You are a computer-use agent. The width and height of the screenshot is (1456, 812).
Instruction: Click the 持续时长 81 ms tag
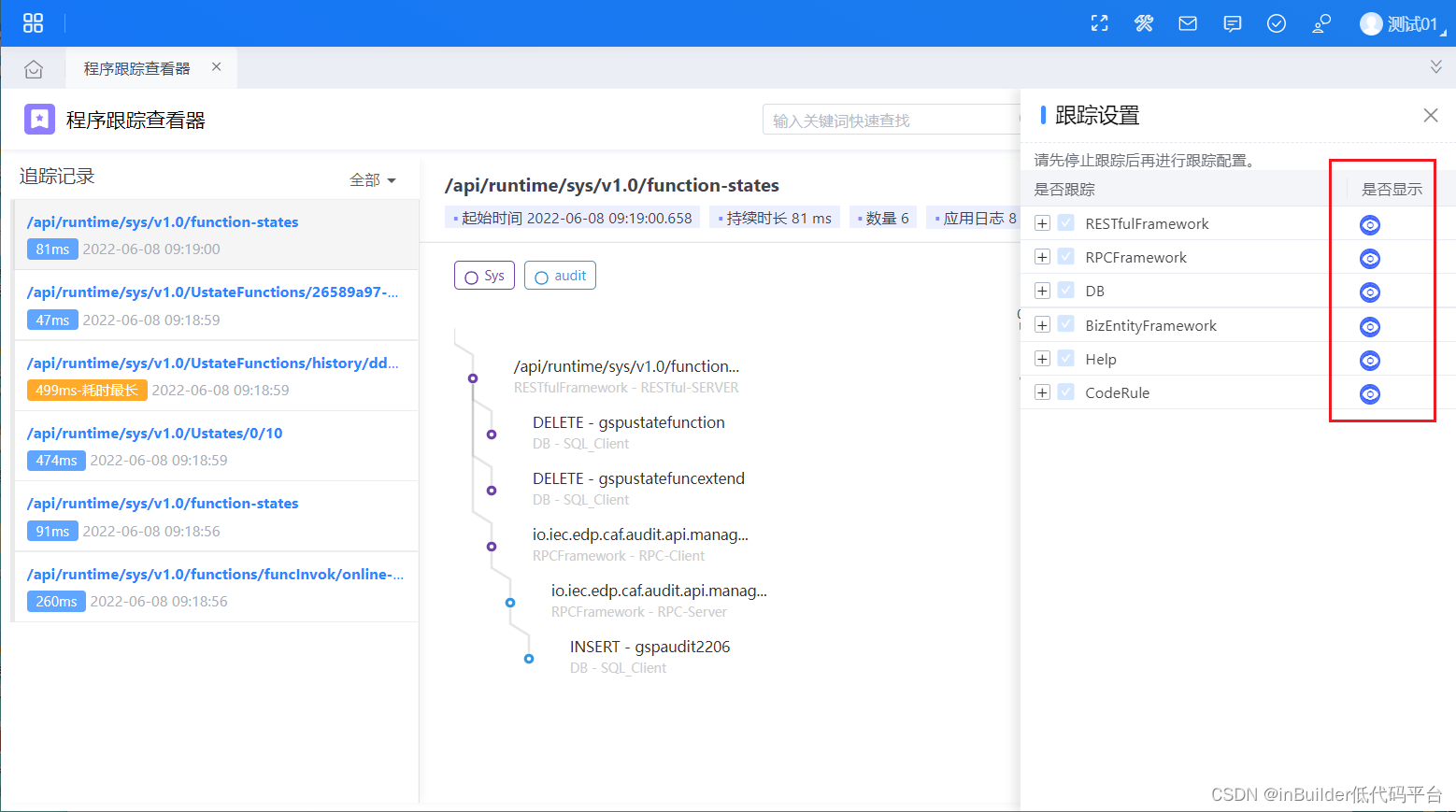[775, 218]
